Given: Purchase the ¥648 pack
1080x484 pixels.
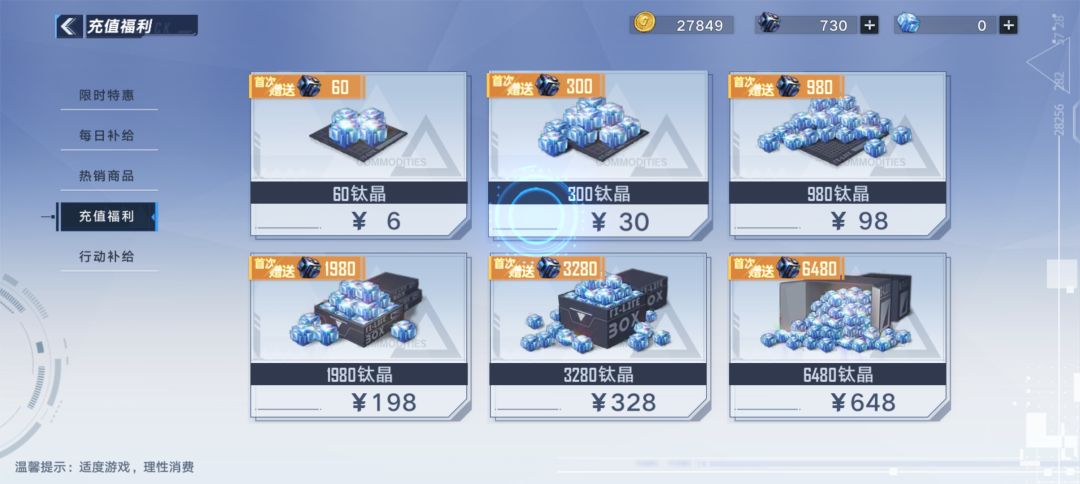Looking at the screenshot, I should 838,336.
